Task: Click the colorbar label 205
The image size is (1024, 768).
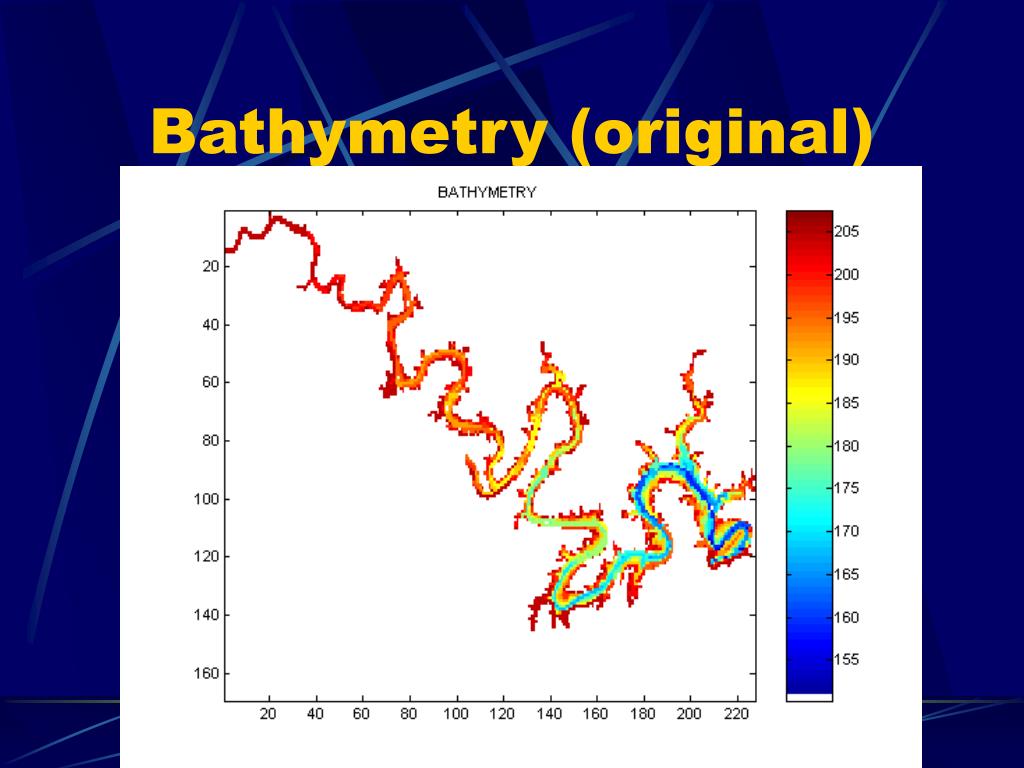Action: (847, 232)
